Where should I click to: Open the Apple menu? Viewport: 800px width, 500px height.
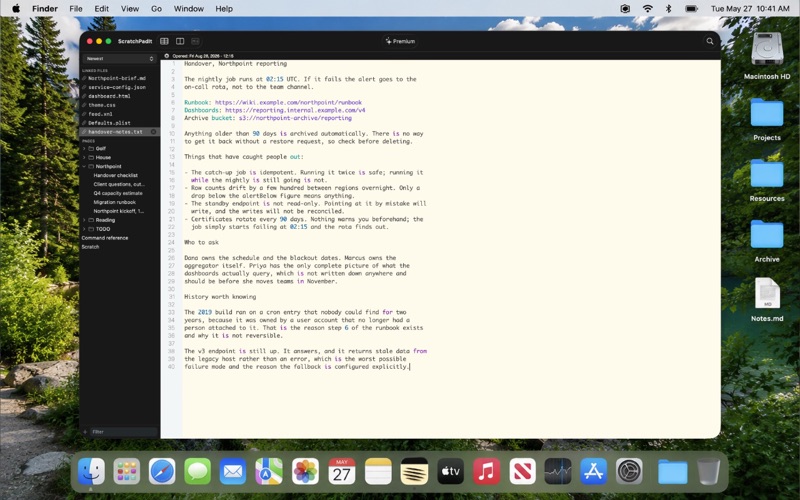click(16, 9)
